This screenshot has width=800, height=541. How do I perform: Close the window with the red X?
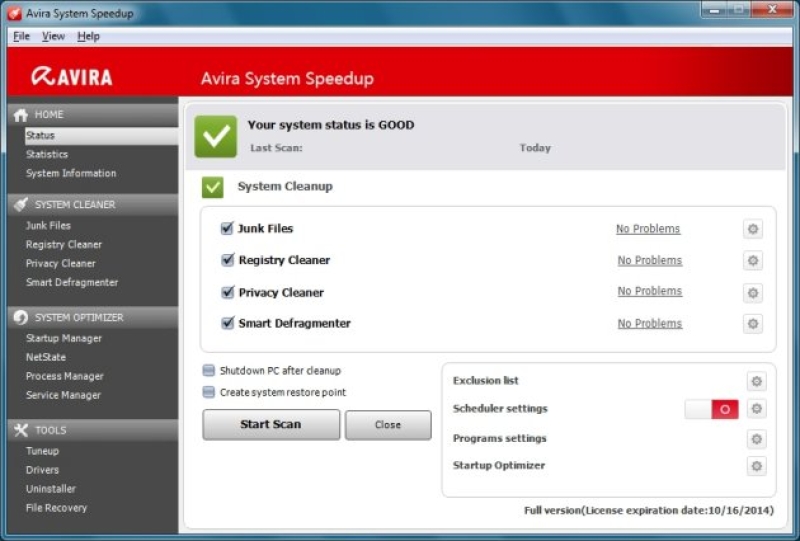click(x=773, y=10)
